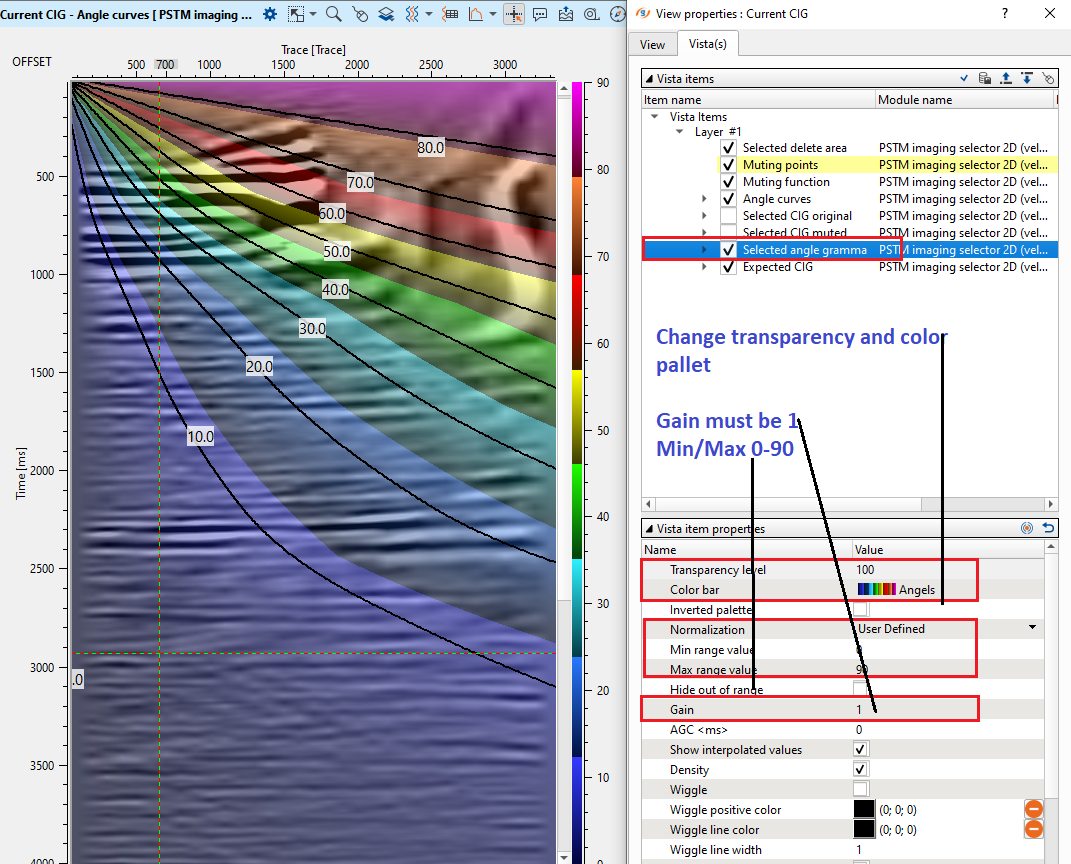Screen dimensions: 1071x864
Task: Select the Vista(s) tab
Action: click(707, 45)
